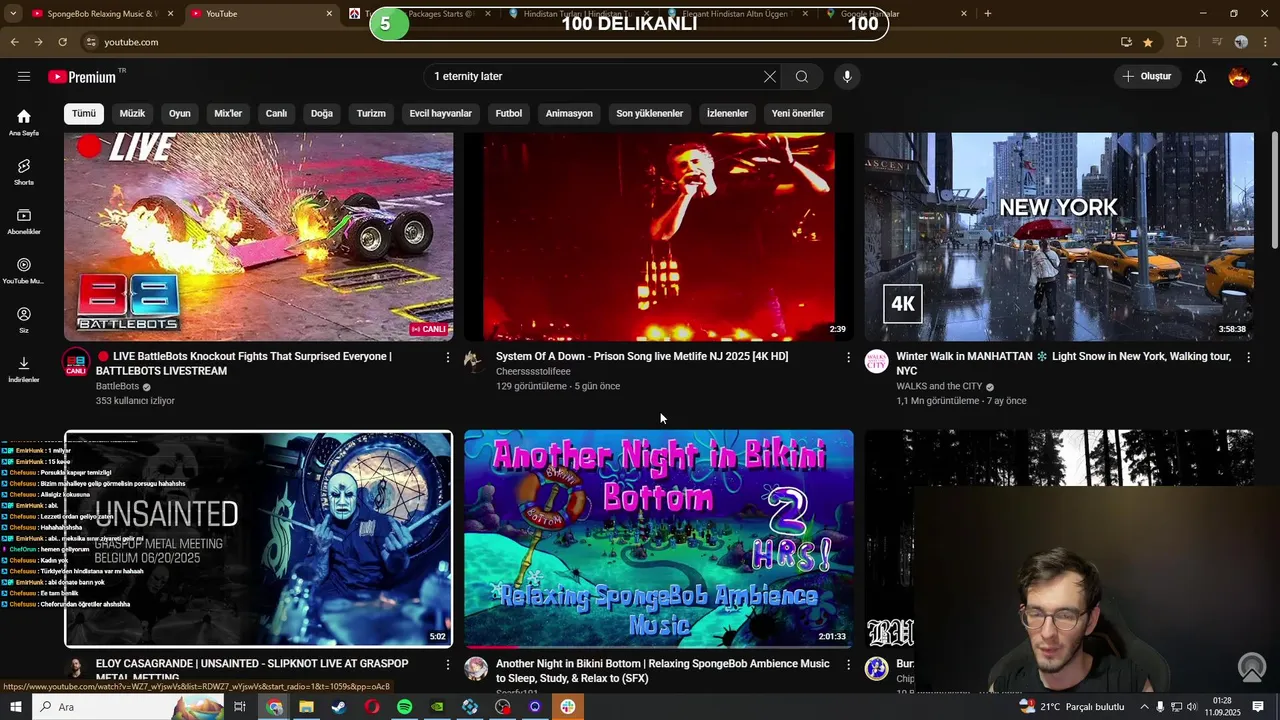Open the Siz page in sidebar
This screenshot has height=720, width=1280.
[x=24, y=320]
